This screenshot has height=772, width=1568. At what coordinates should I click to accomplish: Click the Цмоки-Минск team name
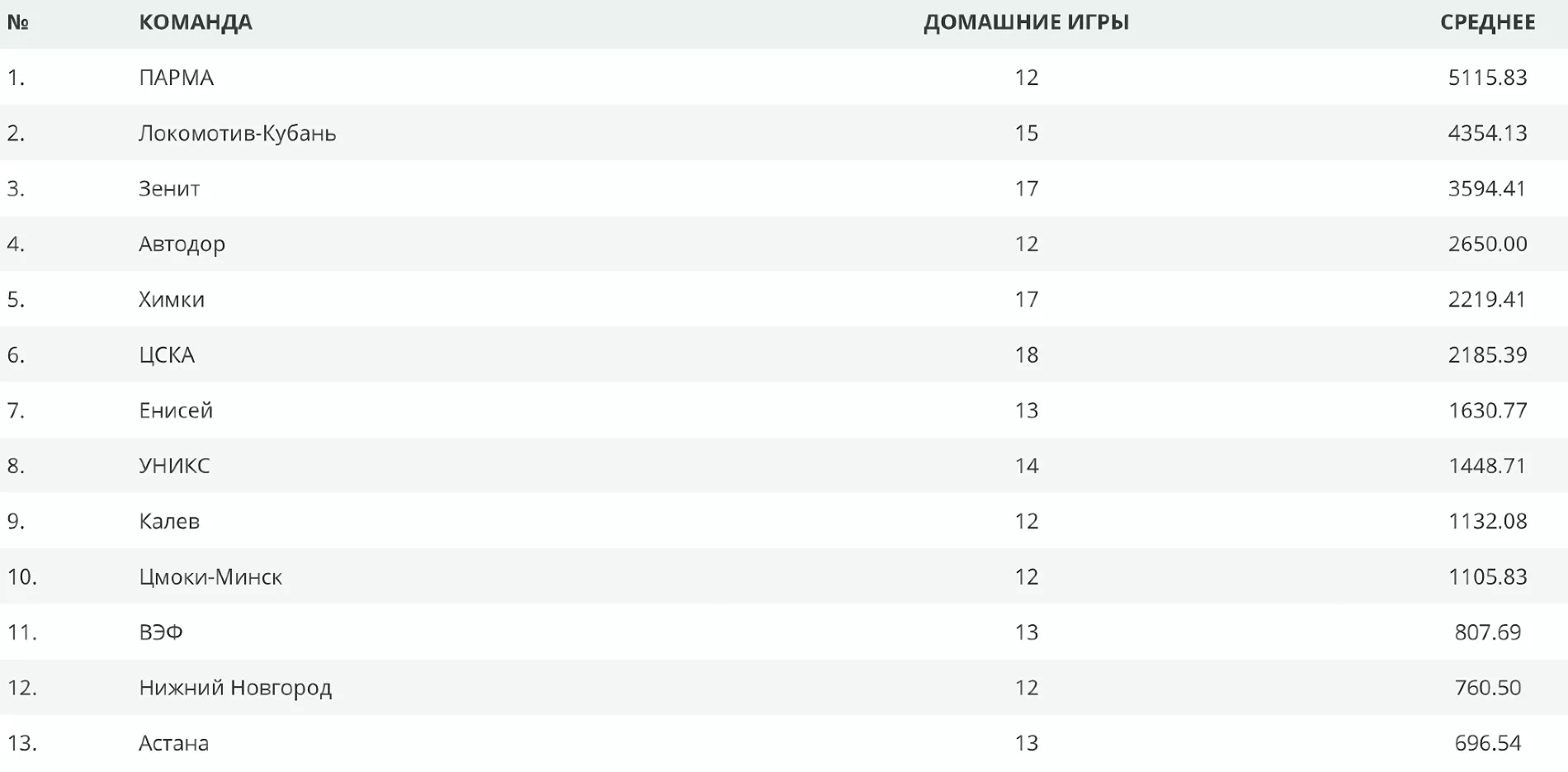click(210, 576)
